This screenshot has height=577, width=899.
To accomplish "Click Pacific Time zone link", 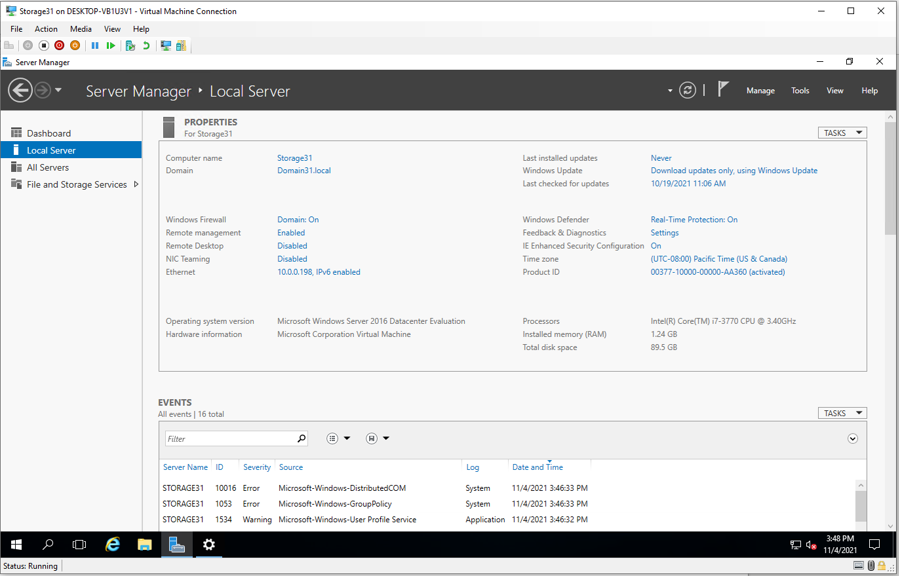I will pos(719,259).
